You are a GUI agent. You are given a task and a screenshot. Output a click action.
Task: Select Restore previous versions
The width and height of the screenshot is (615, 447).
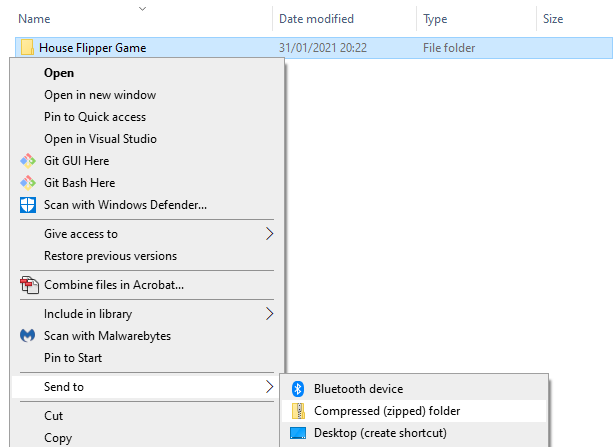pos(110,256)
